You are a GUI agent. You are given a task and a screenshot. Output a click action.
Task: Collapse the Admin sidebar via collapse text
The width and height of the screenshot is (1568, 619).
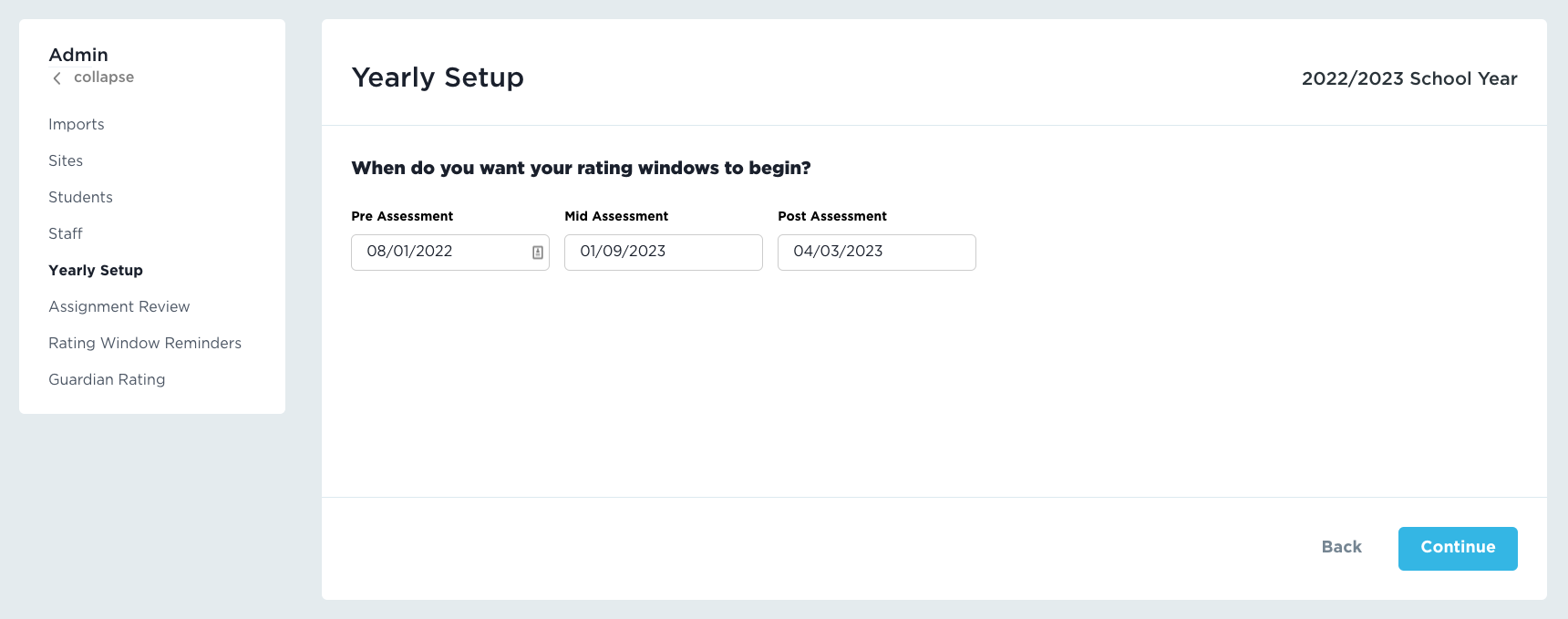tap(104, 77)
